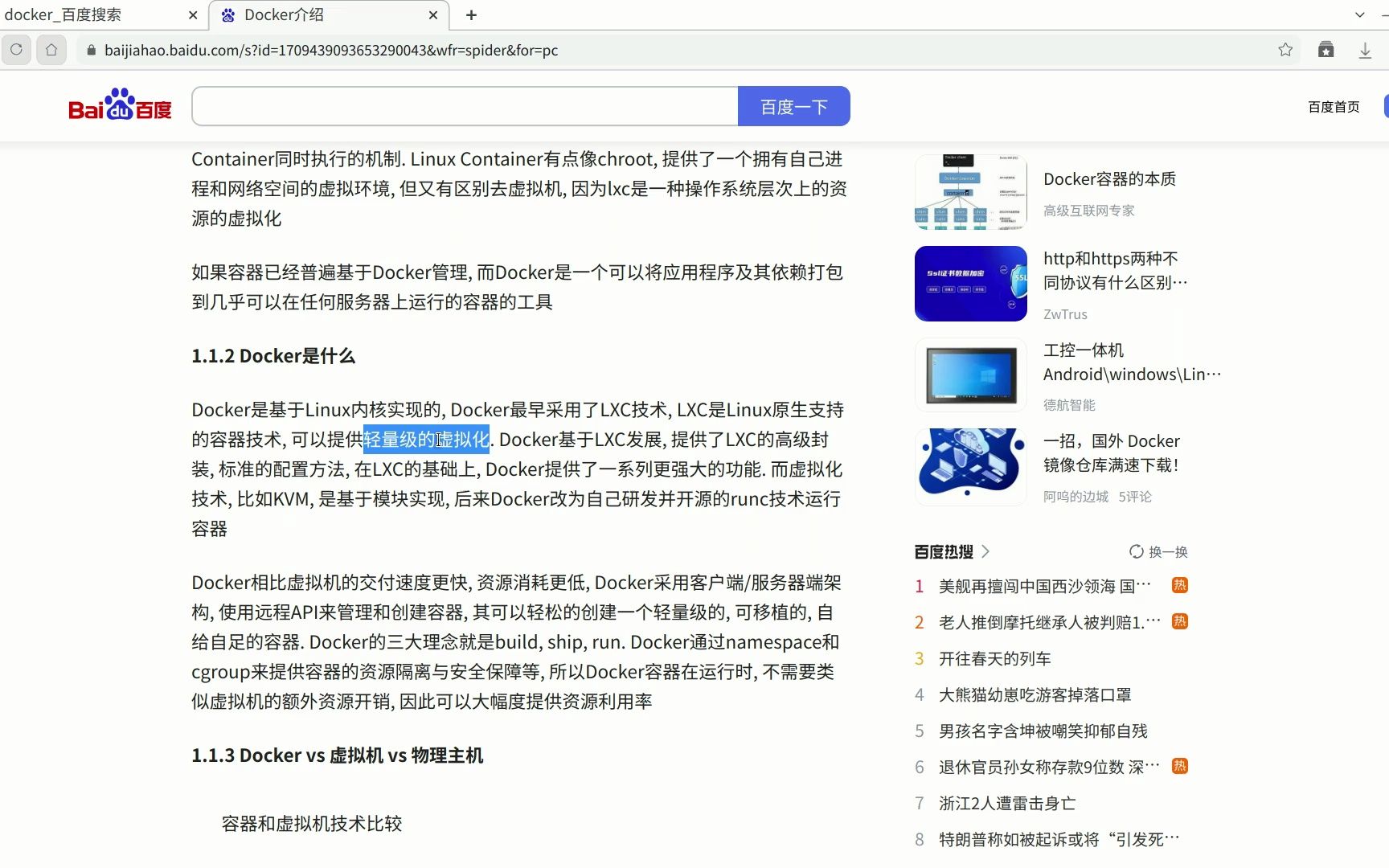
Task: Open http和https article thumbnail
Action: pyautogui.click(x=971, y=284)
